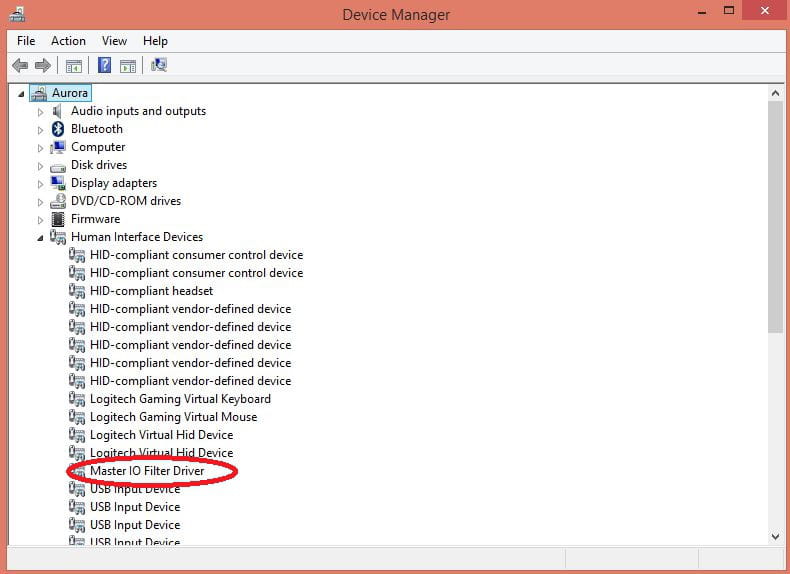Expand the Disk drives category
Screen dimensions: 790x574
click(x=41, y=166)
